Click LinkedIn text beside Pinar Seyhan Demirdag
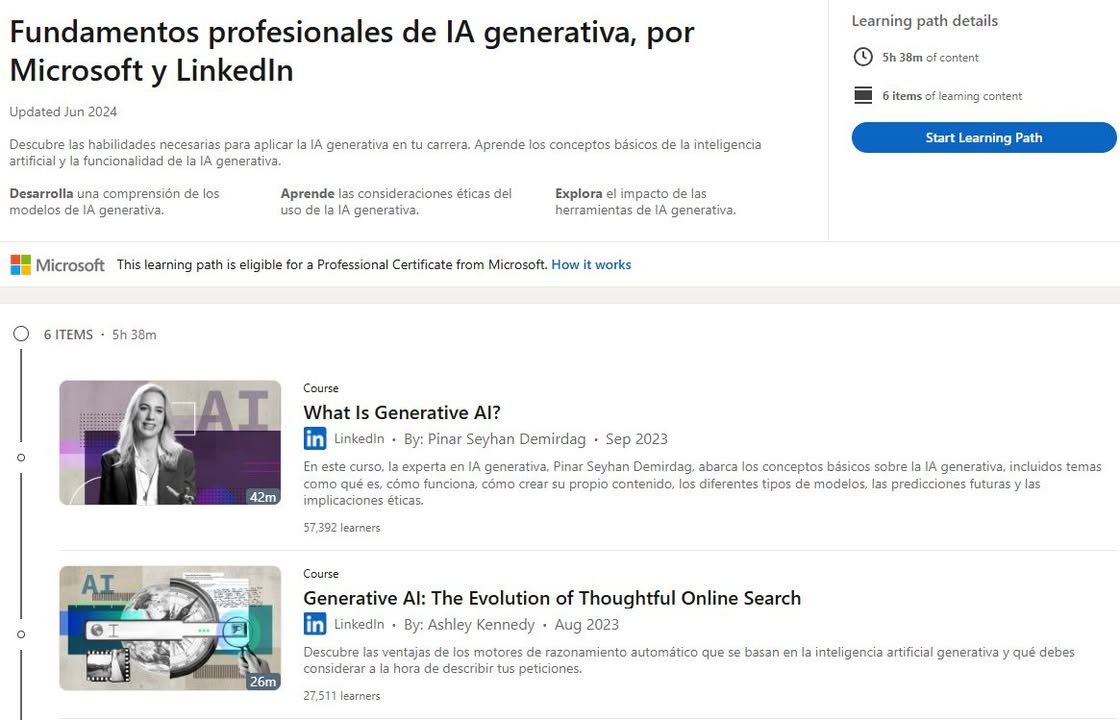This screenshot has width=1120, height=720. (359, 439)
